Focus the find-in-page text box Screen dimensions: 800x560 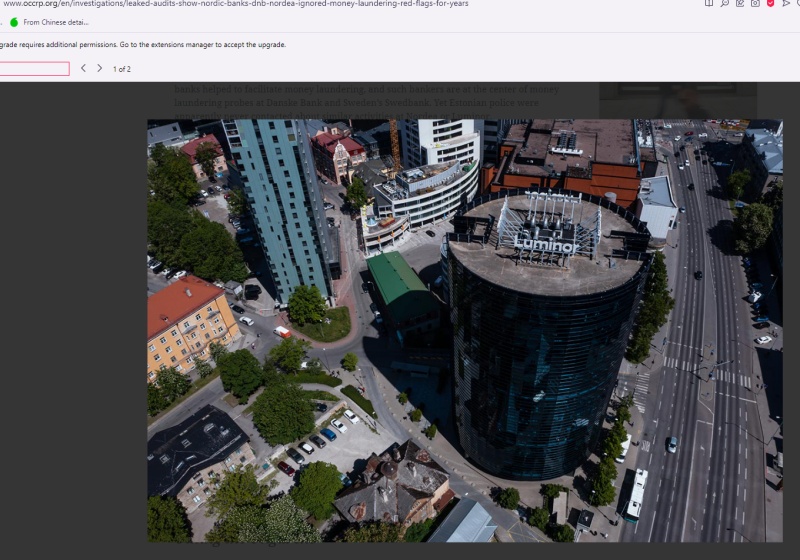pos(34,69)
